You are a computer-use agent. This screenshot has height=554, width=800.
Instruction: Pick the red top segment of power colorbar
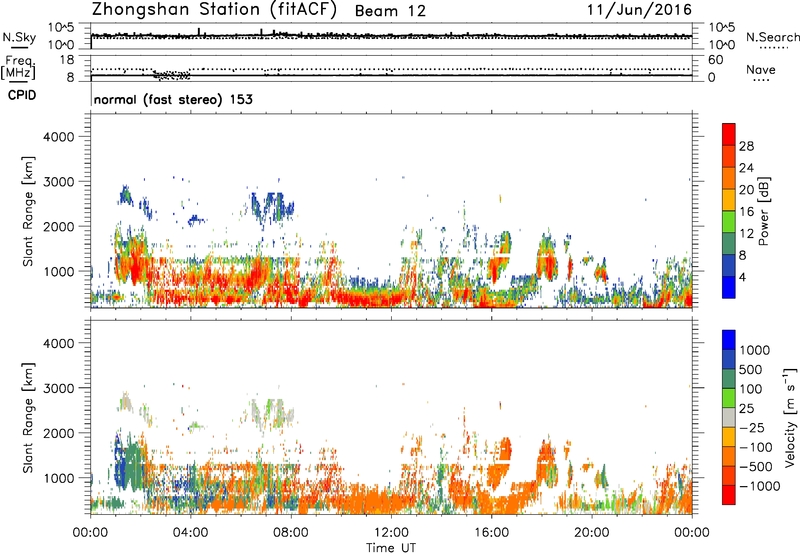tap(729, 135)
